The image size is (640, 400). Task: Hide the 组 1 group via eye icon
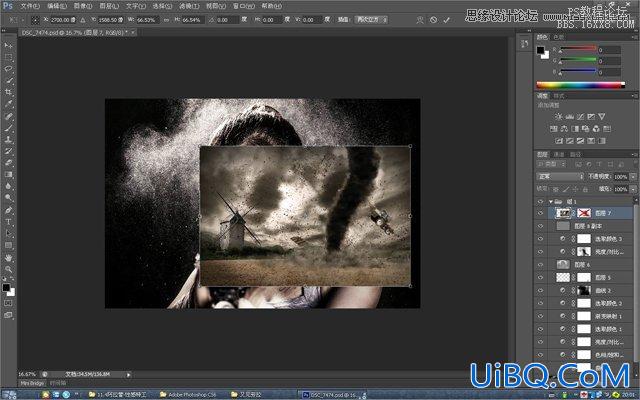click(x=540, y=202)
